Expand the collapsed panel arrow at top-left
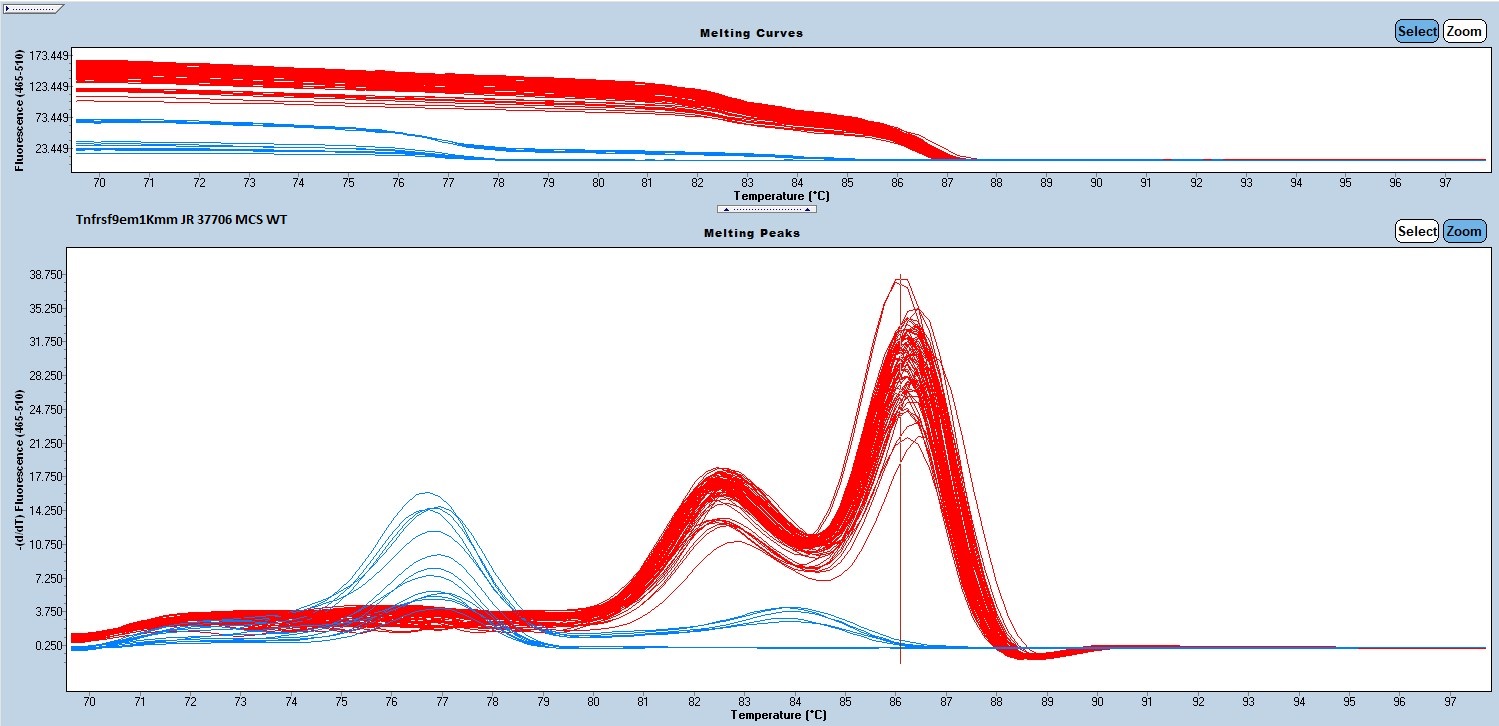The image size is (1499, 726). (x=32, y=8)
